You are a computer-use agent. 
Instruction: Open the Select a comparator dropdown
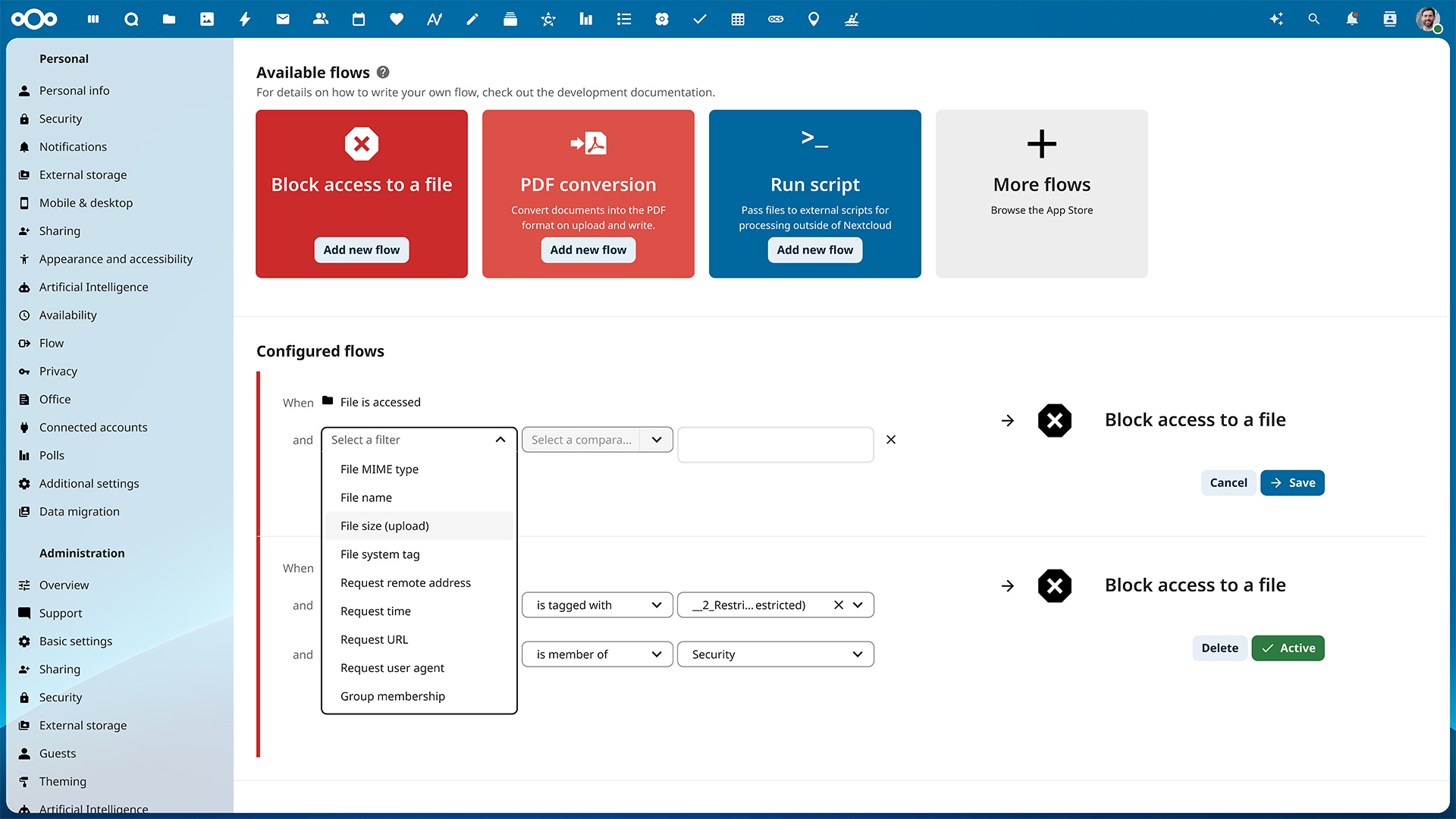(x=597, y=440)
